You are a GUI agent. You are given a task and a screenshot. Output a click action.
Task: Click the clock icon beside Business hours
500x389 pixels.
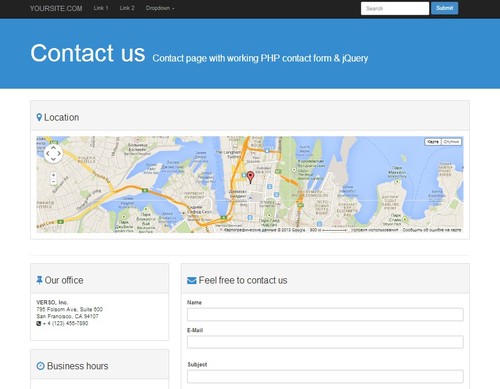[x=40, y=366]
